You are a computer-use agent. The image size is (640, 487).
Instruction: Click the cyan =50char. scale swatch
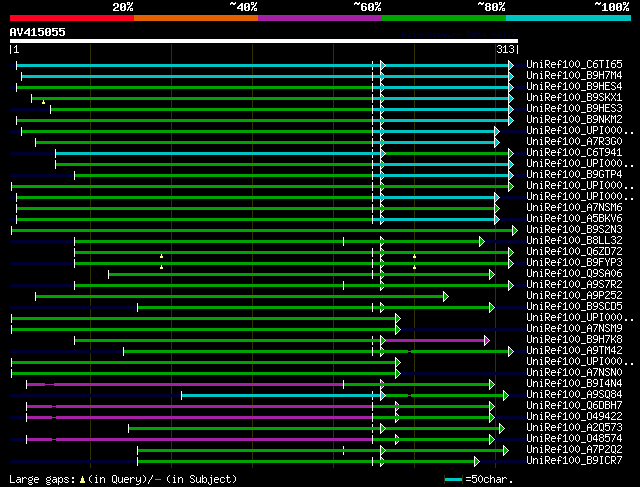453,479
